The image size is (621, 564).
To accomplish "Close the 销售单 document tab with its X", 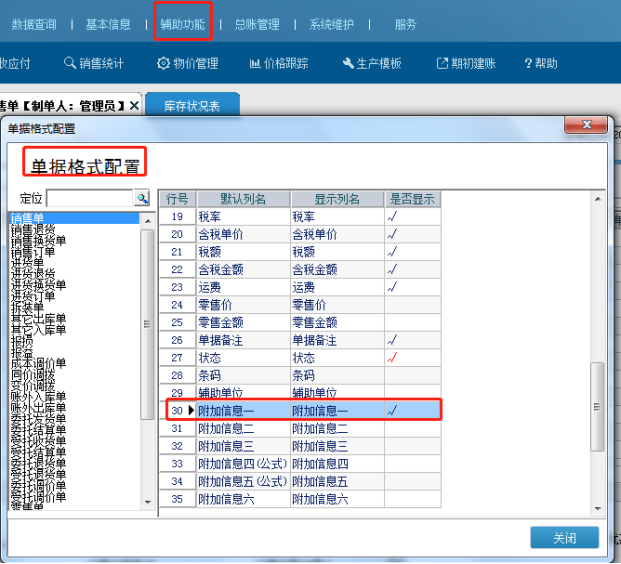I will (x=134, y=106).
